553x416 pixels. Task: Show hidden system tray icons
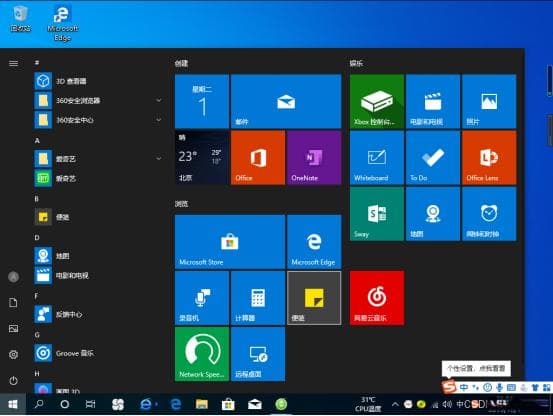pos(395,404)
